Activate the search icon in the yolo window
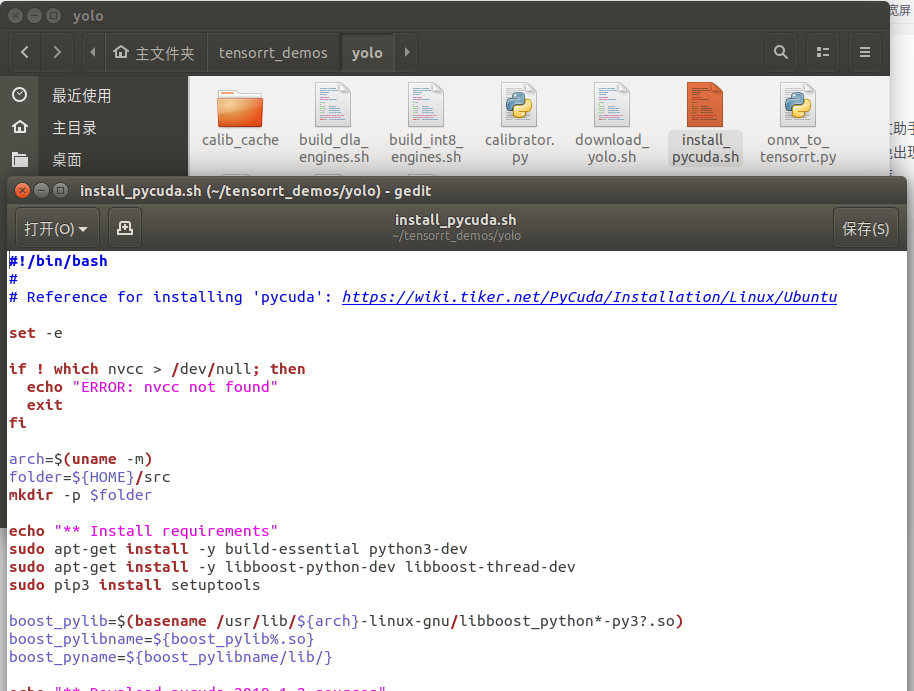The height and width of the screenshot is (691, 914). (x=781, y=51)
